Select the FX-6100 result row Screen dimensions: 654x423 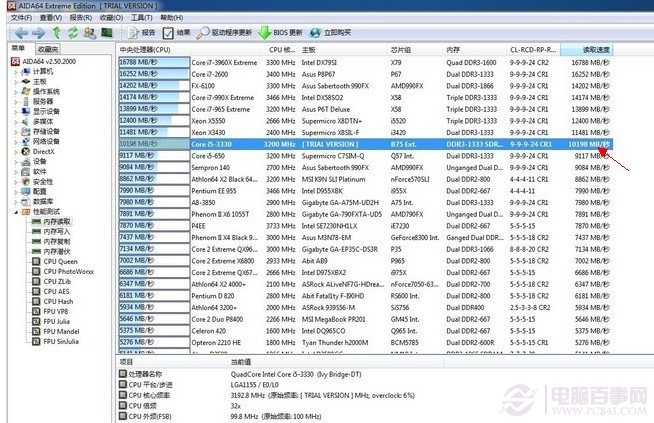[365, 86]
